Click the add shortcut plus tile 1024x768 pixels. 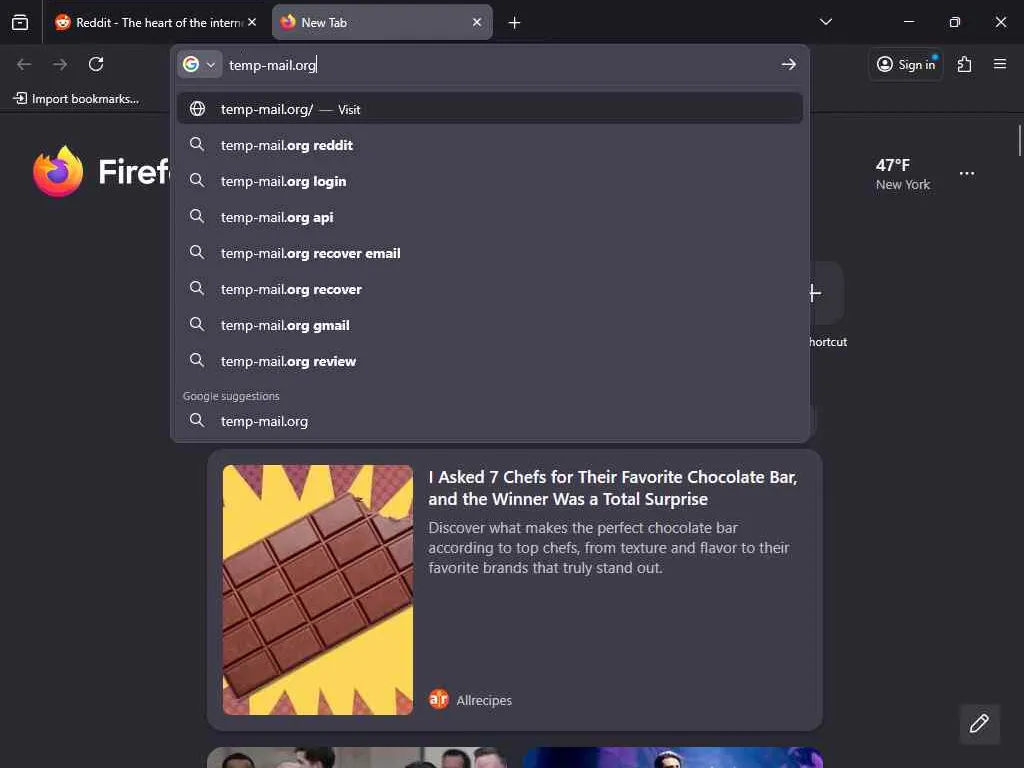[827, 293]
